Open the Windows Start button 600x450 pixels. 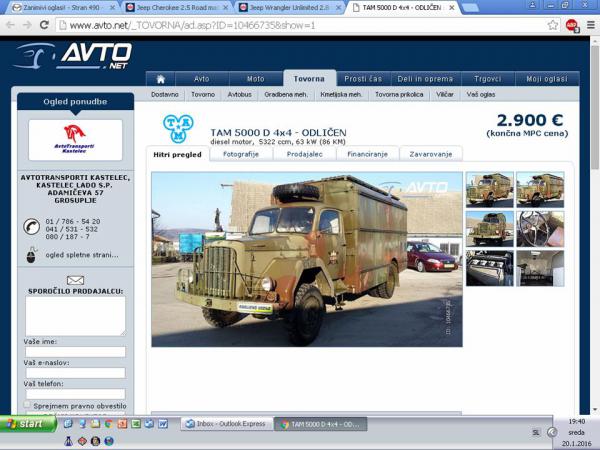coord(27,424)
